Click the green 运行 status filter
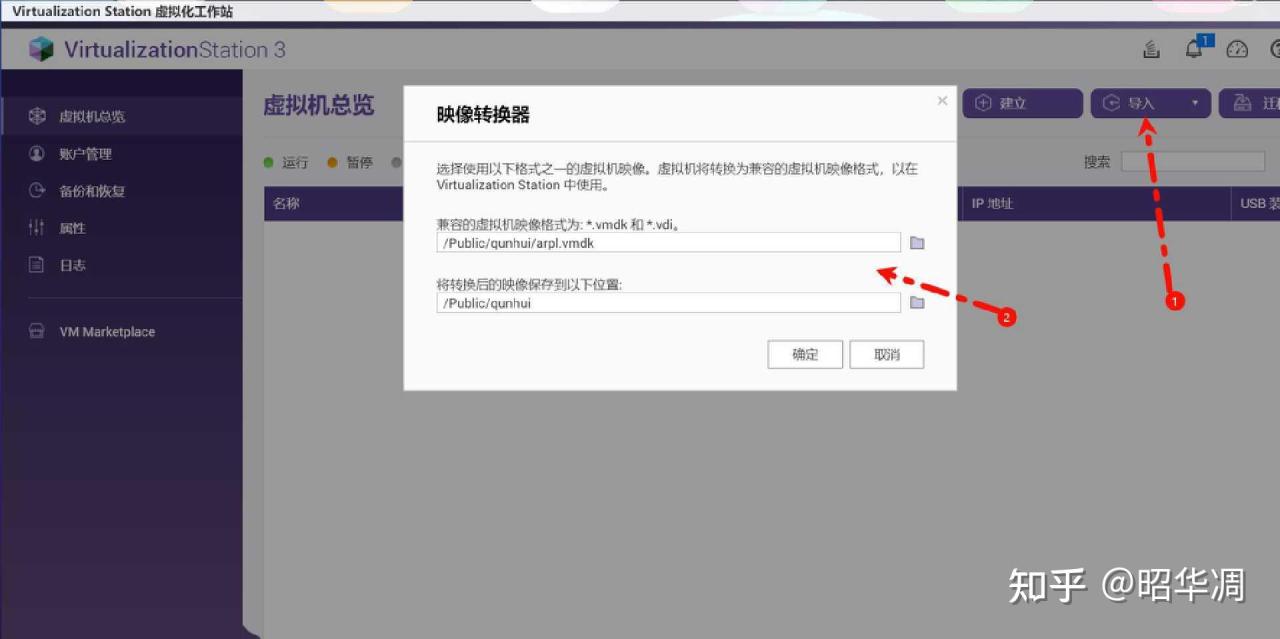Image resolution: width=1280 pixels, height=639 pixels. 286,162
